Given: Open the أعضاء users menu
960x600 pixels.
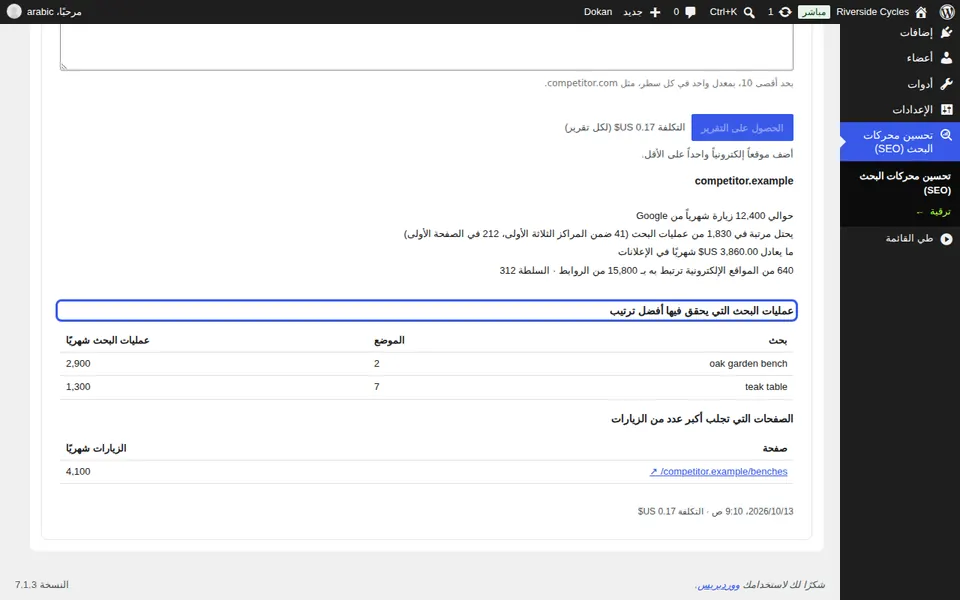Looking at the screenshot, I should pos(900,58).
